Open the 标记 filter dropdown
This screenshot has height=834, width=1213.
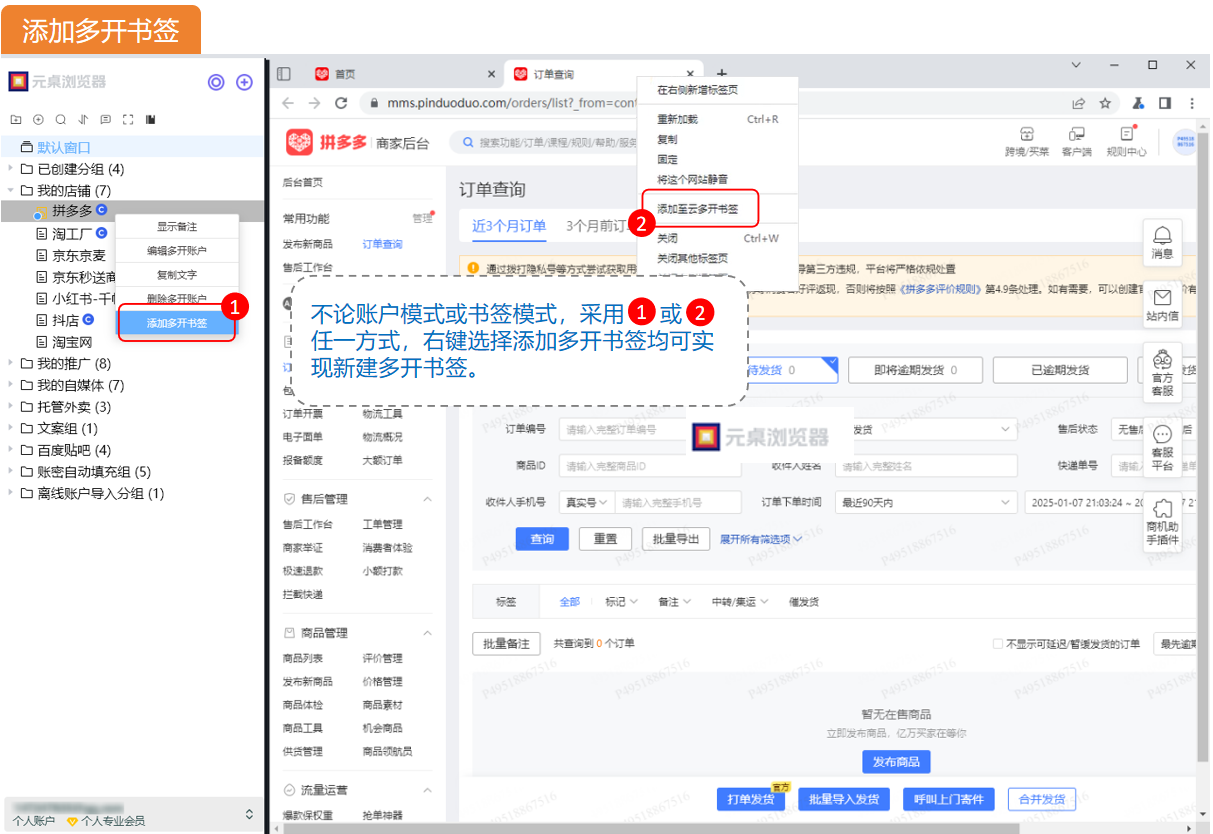coord(621,602)
